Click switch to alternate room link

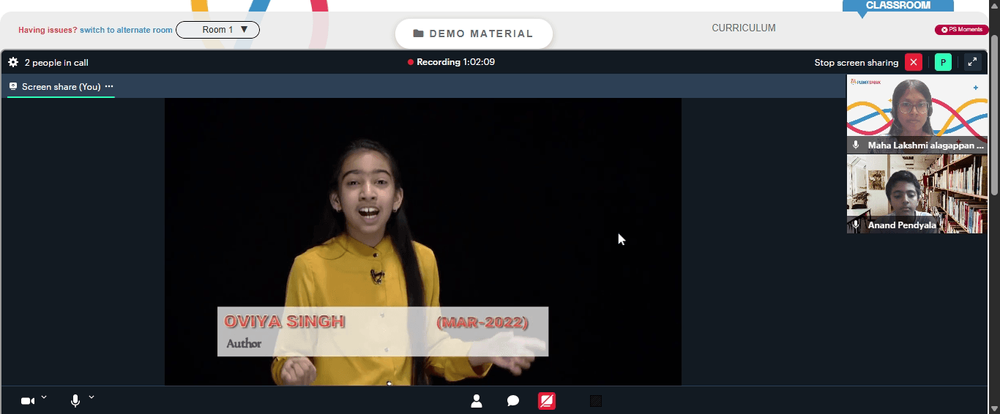pyautogui.click(x=126, y=30)
